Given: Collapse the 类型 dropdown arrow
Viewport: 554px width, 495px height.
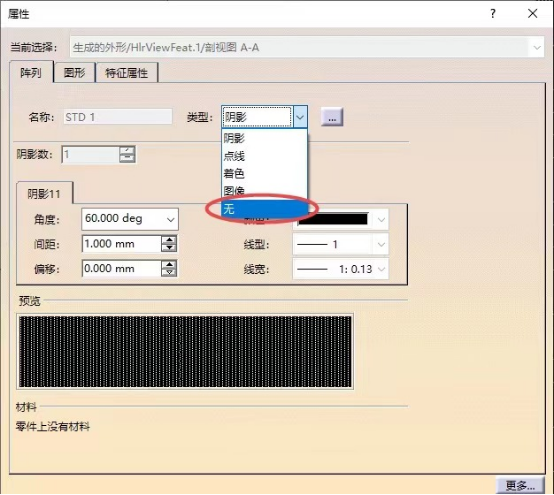Looking at the screenshot, I should pyautogui.click(x=300, y=117).
